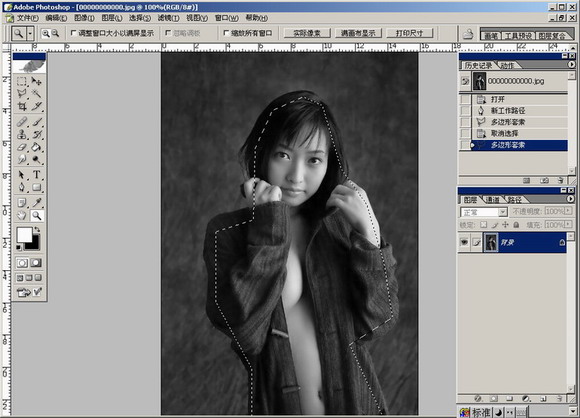Open the zoom tool preset picker arrow
This screenshot has height=418, width=580.
(x=30, y=34)
